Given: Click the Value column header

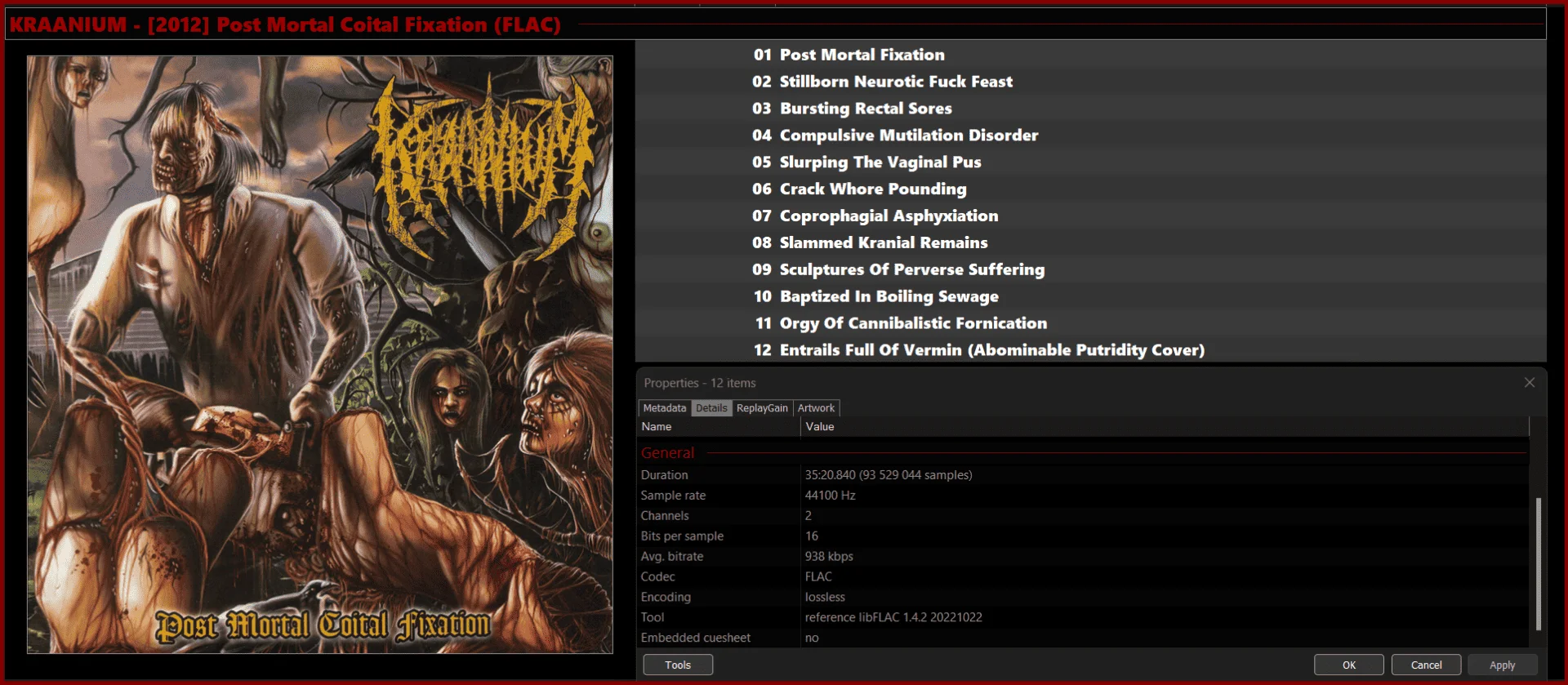Looking at the screenshot, I should [x=1165, y=427].
